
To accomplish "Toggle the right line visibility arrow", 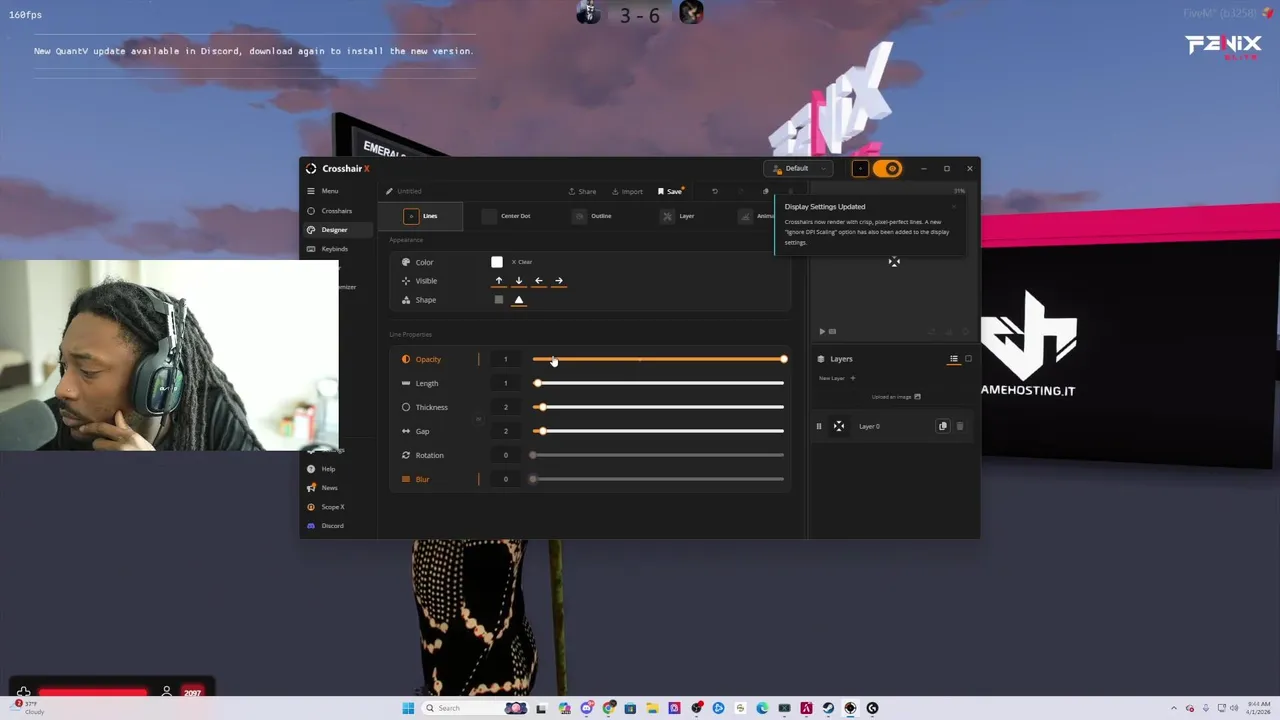I will coord(558,281).
